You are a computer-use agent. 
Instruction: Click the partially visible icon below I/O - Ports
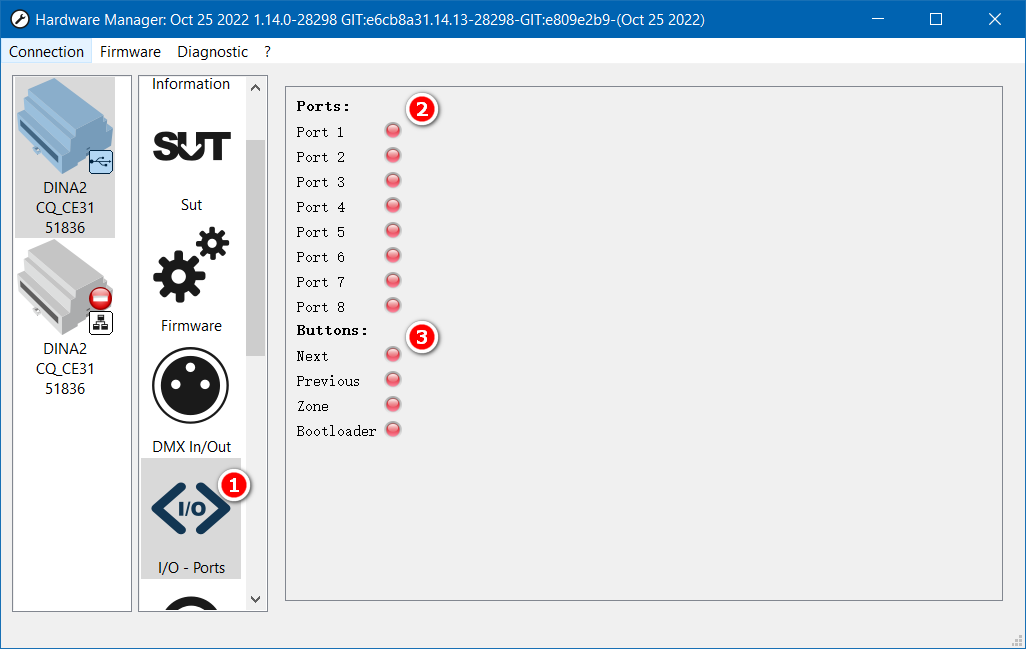191,602
